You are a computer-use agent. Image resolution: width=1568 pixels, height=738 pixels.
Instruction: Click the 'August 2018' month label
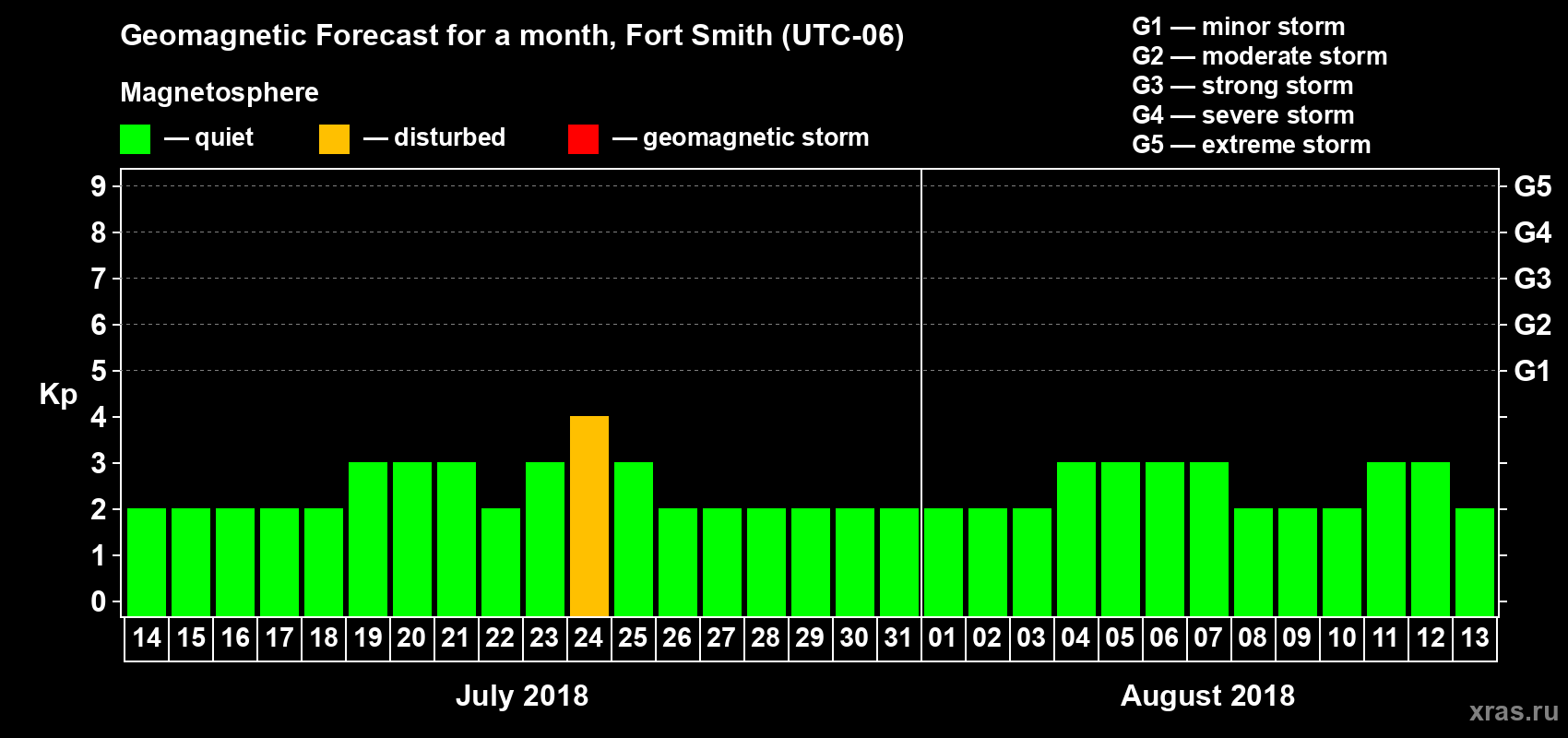1207,696
